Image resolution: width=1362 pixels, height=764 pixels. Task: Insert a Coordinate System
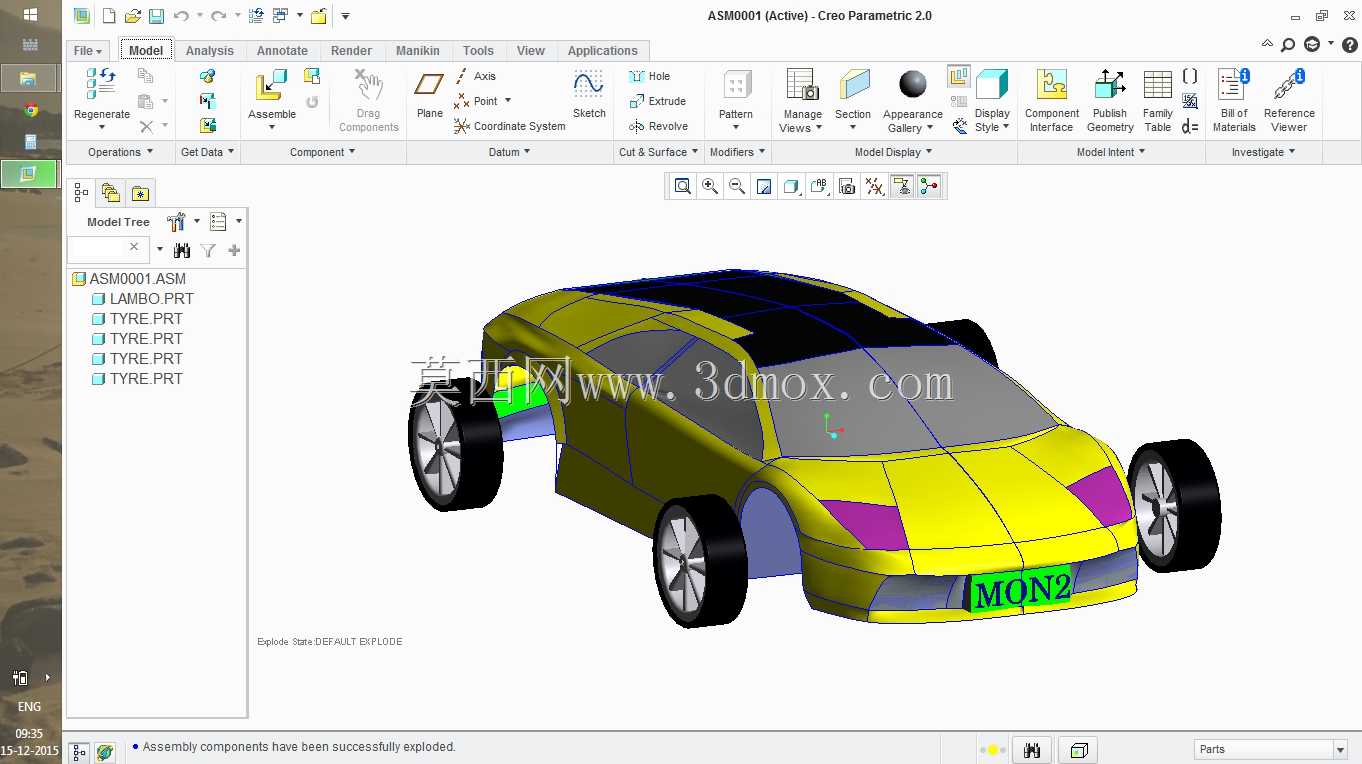[x=510, y=126]
